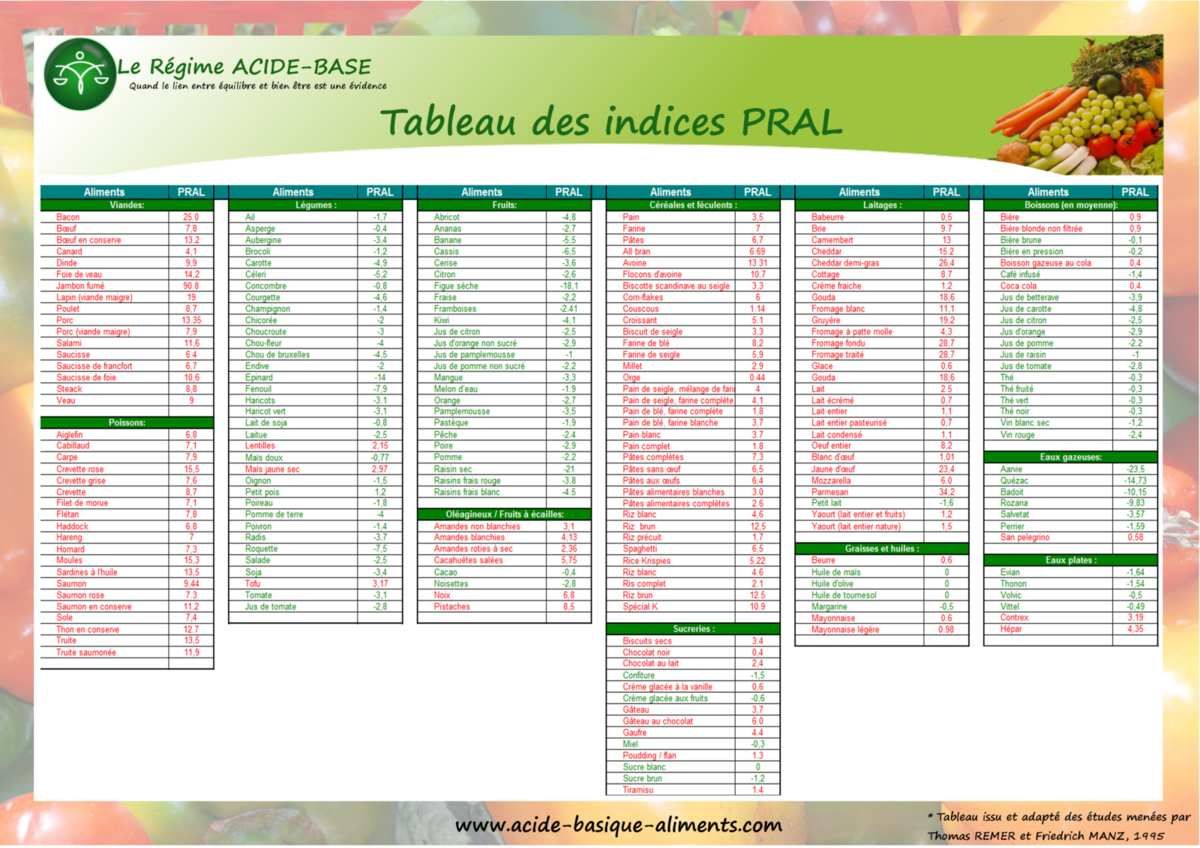Click the 'Ail' row in Légumes
The width and height of the screenshot is (1200, 848).
click(316, 217)
